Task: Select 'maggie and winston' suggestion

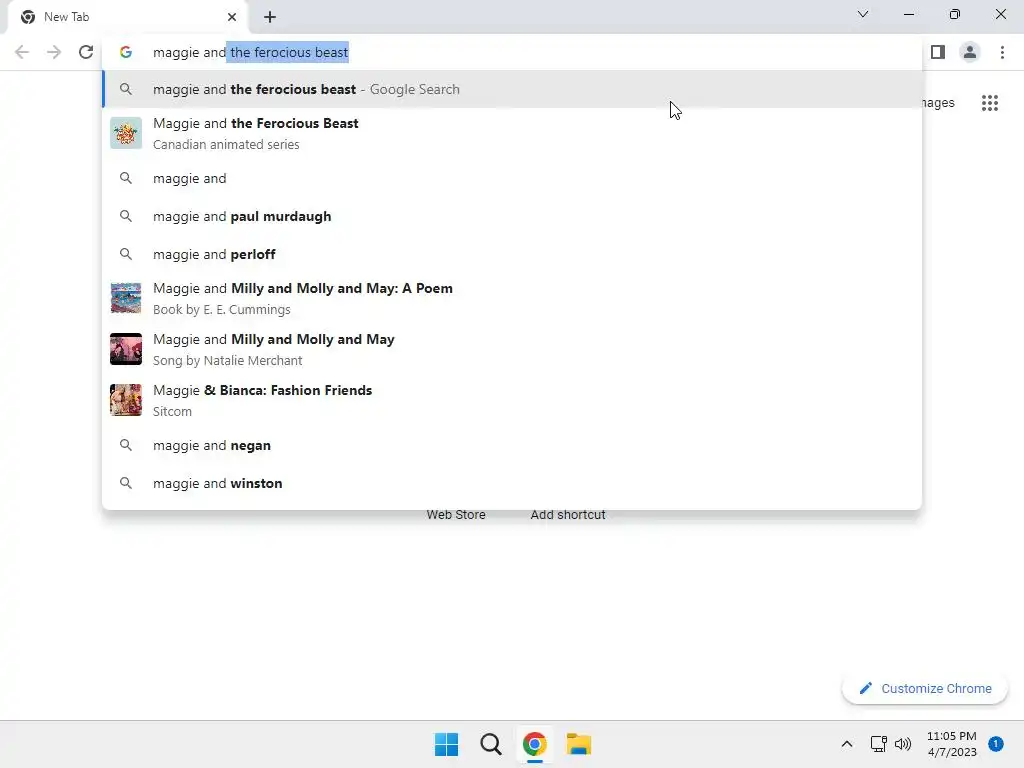Action: [x=512, y=483]
